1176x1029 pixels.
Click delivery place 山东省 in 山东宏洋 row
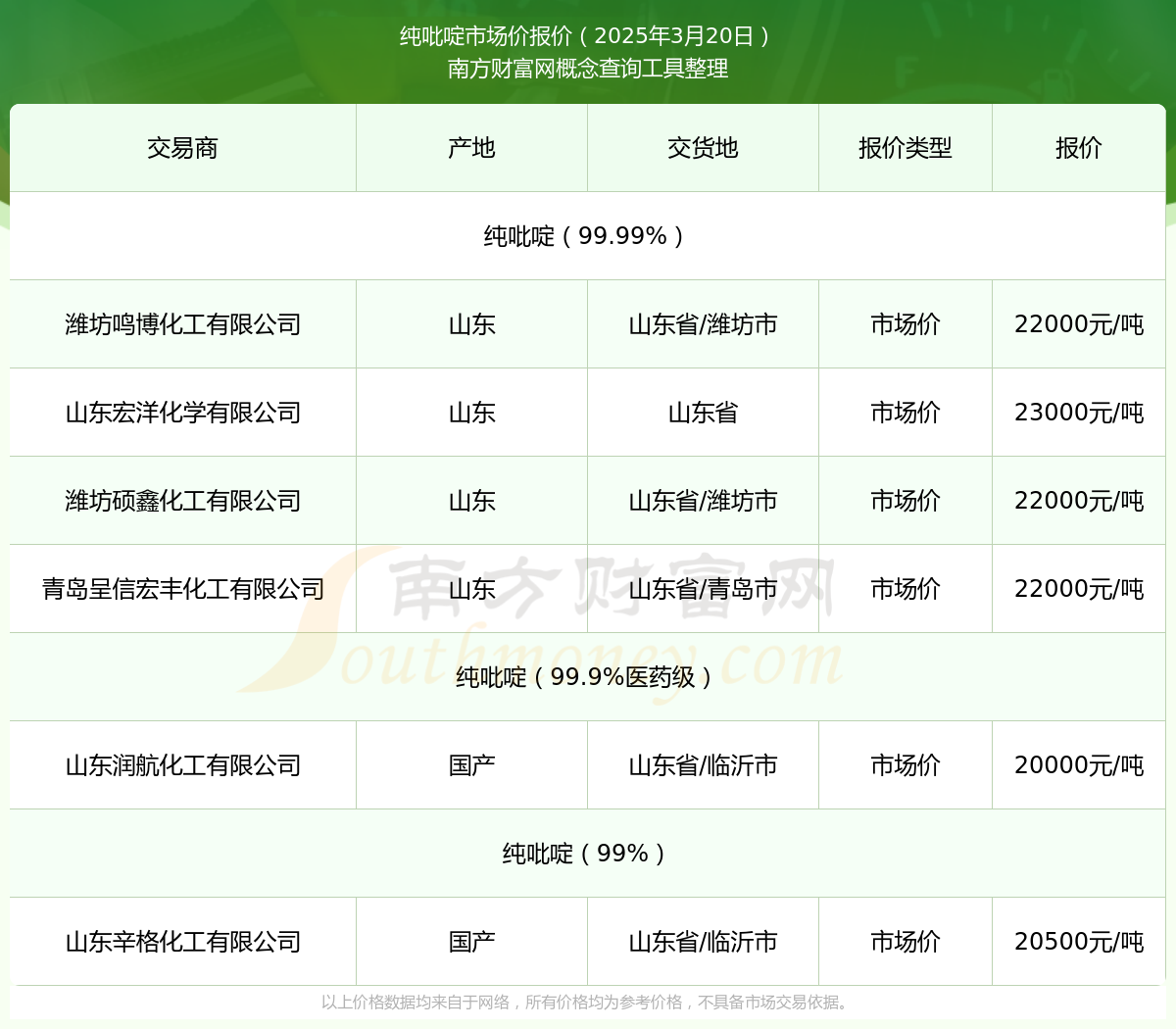[x=703, y=413]
